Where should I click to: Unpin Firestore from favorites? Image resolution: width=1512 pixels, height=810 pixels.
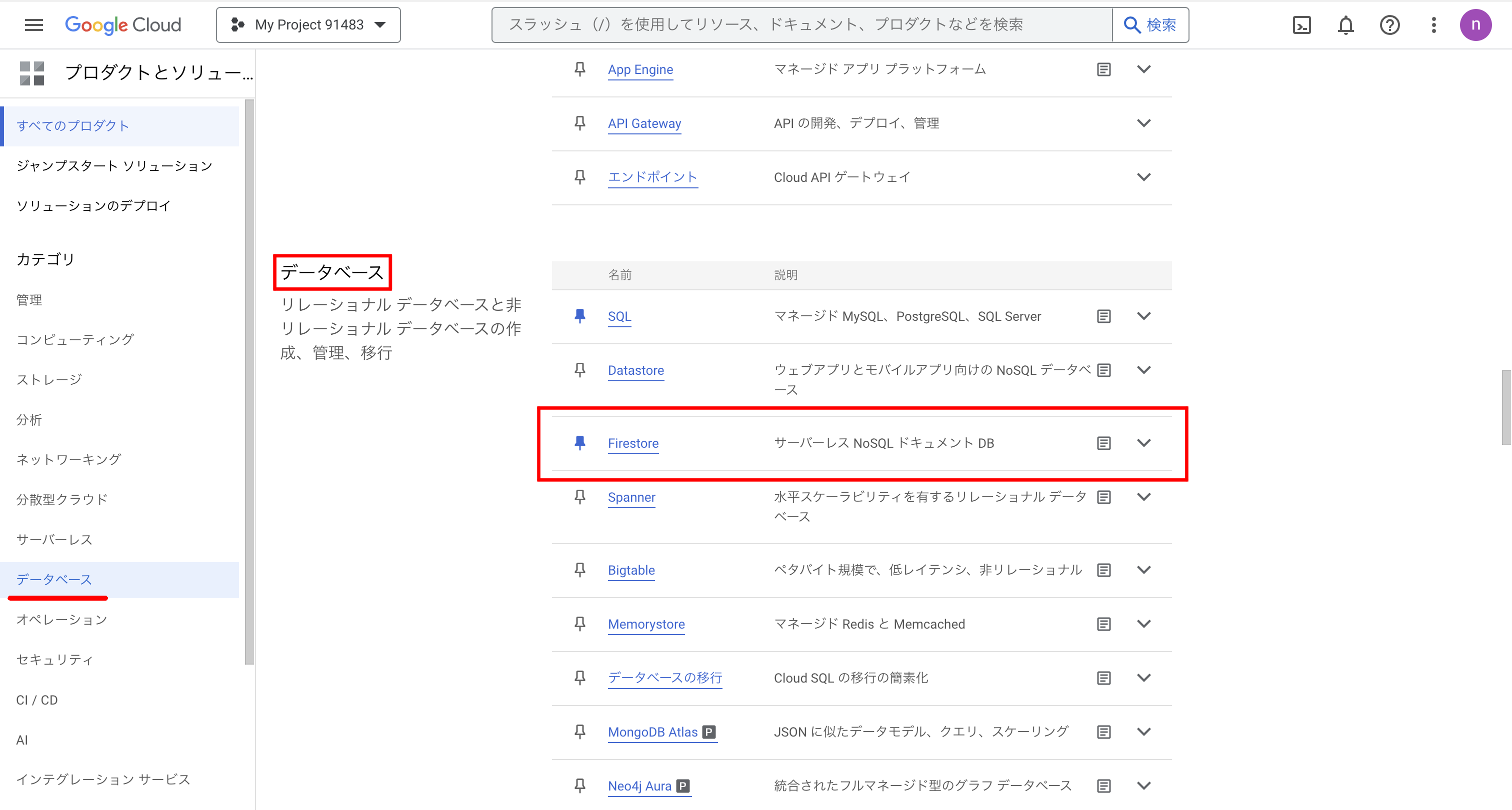point(579,443)
